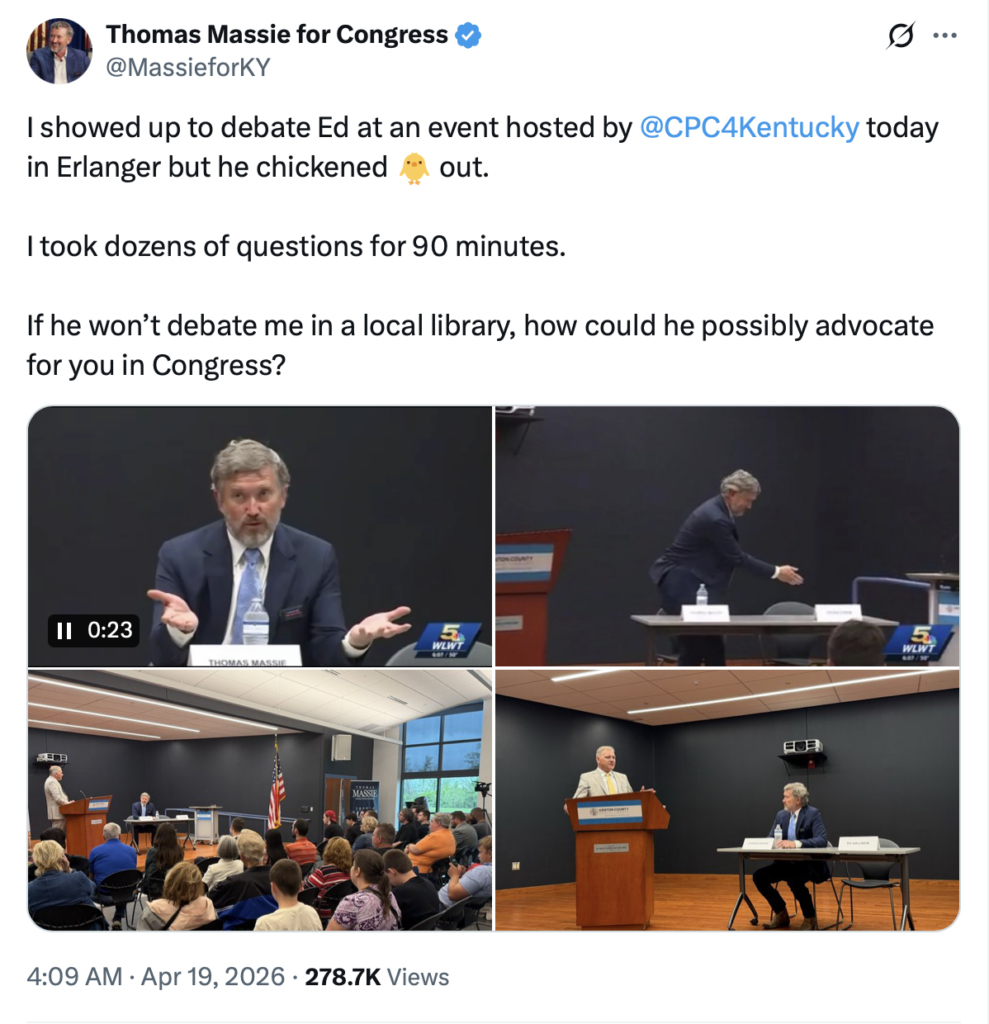Open the three-dot more options menu
Image resolution: width=989 pixels, height=1024 pixels.
click(945, 35)
